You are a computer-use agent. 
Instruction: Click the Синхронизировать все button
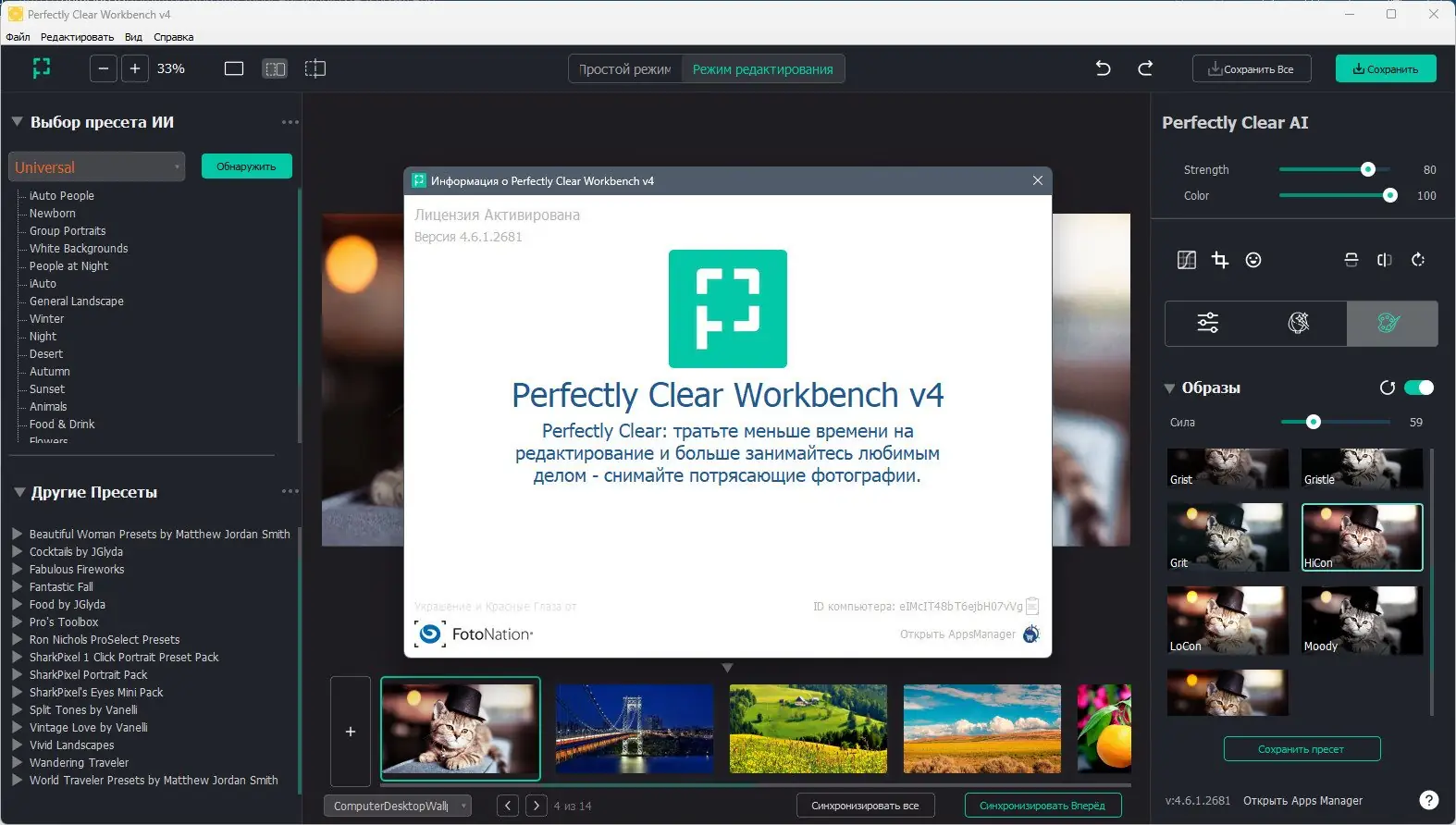865,806
